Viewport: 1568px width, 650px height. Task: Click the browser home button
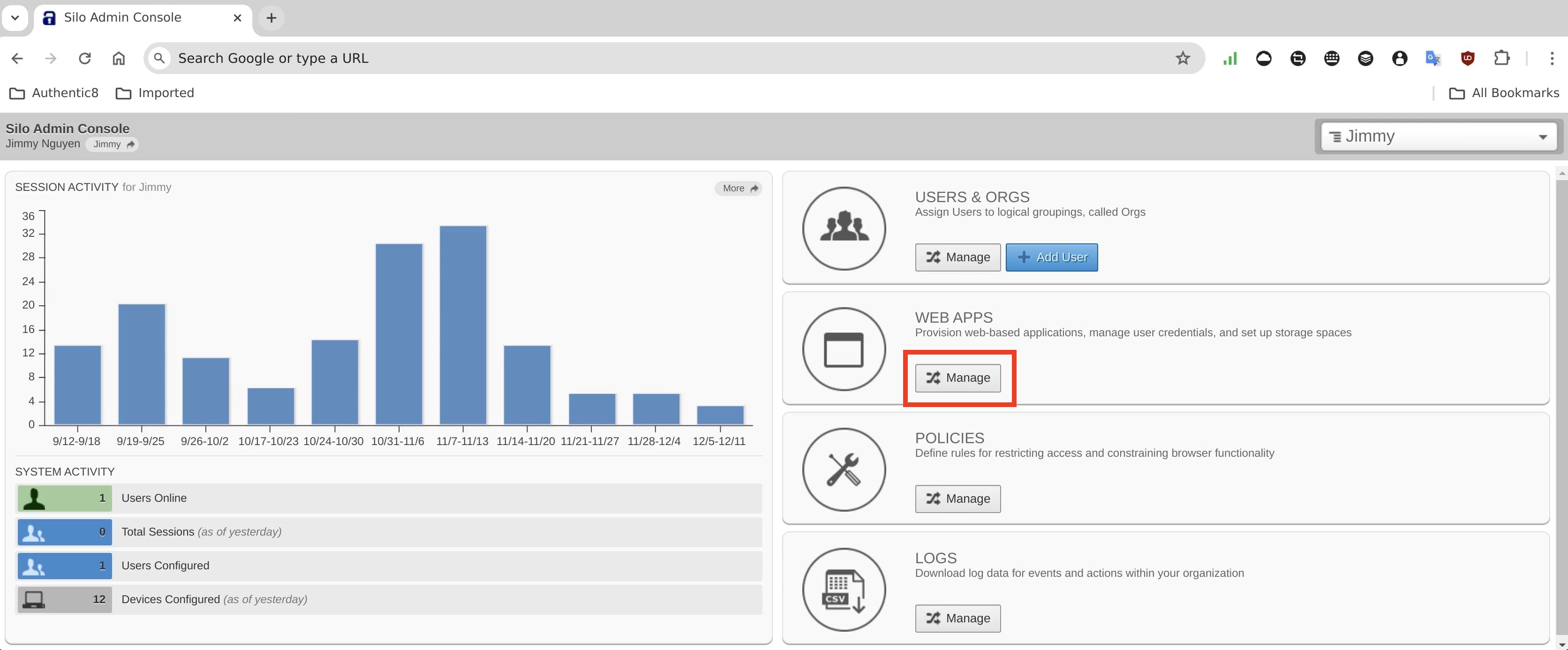[x=119, y=59]
